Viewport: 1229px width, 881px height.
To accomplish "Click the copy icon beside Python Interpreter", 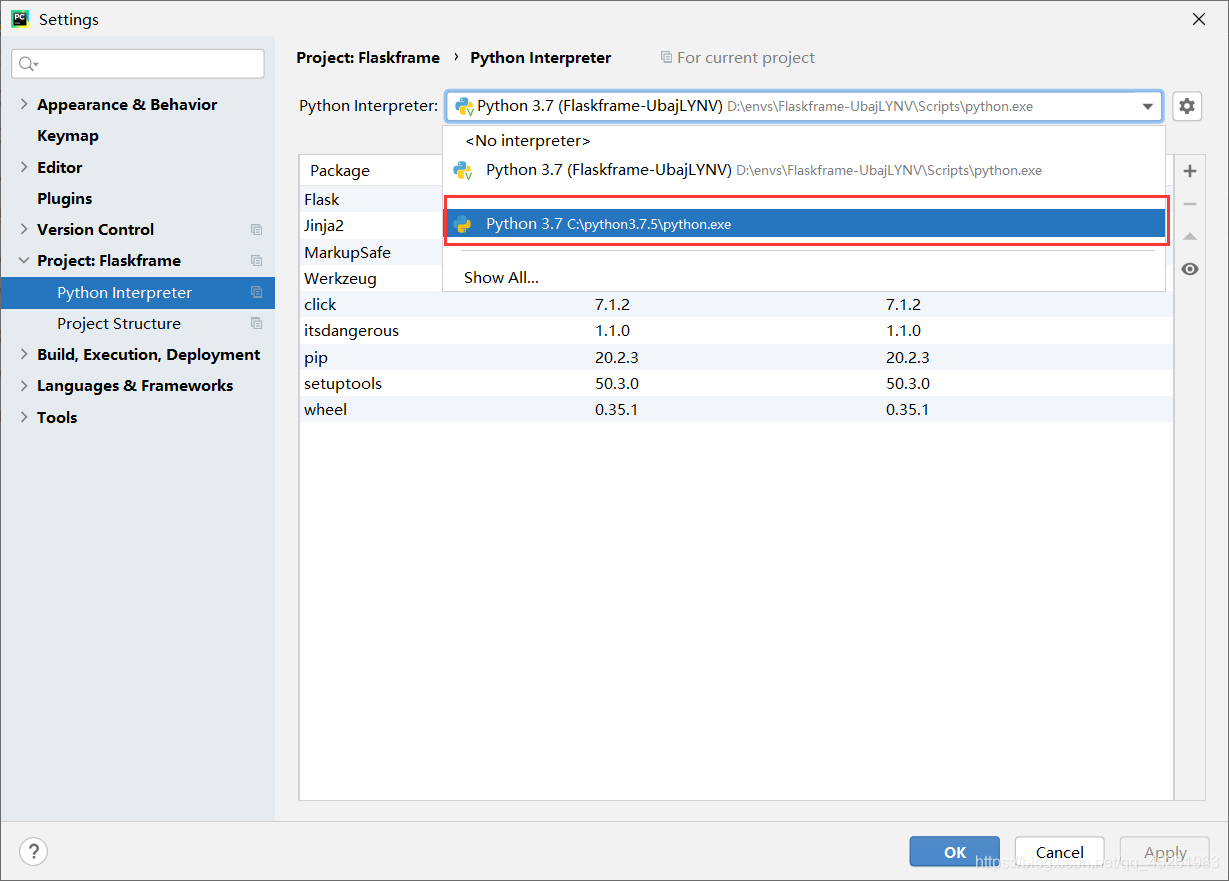I will [256, 293].
